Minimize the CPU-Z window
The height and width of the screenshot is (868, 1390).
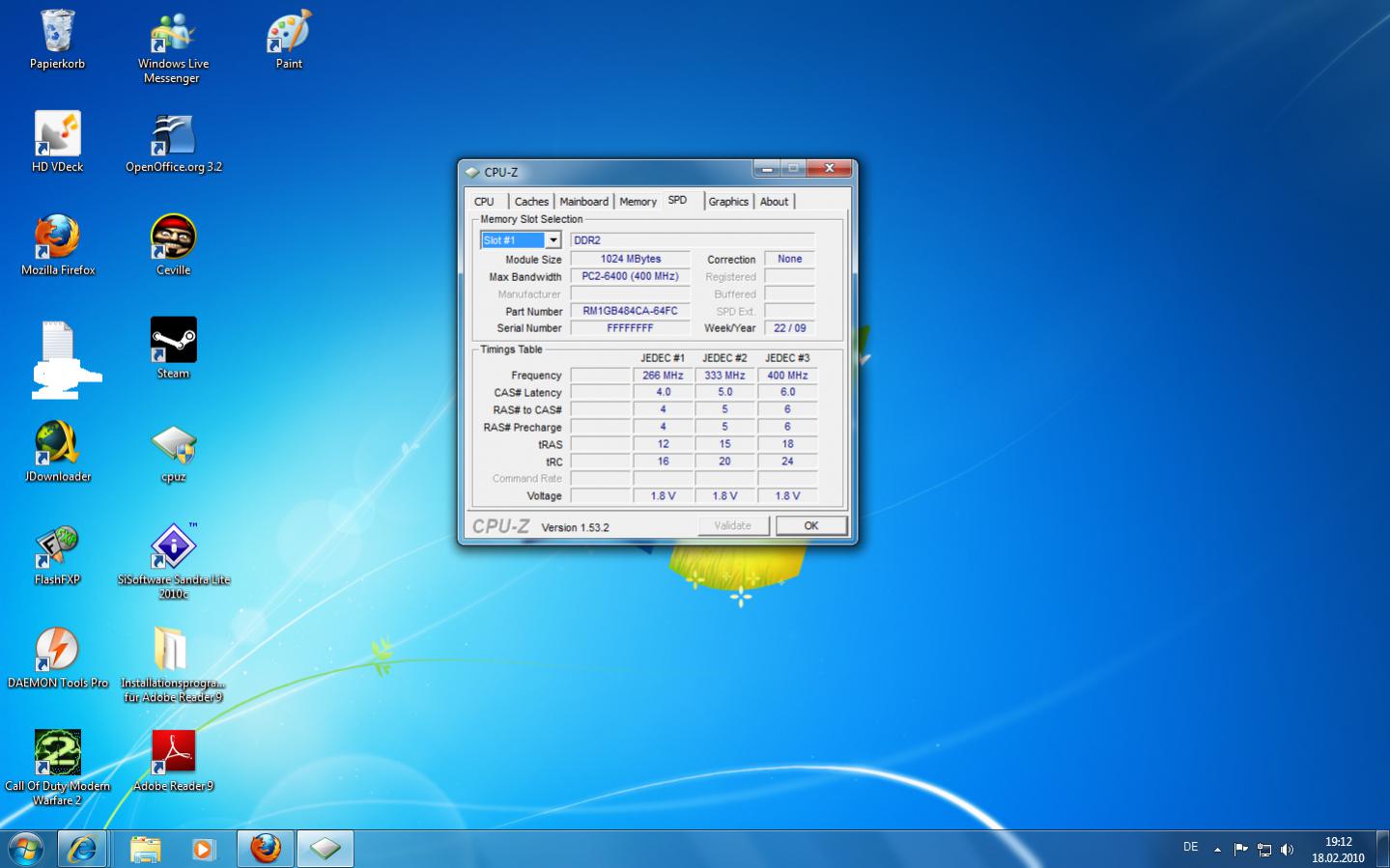pyautogui.click(x=766, y=169)
